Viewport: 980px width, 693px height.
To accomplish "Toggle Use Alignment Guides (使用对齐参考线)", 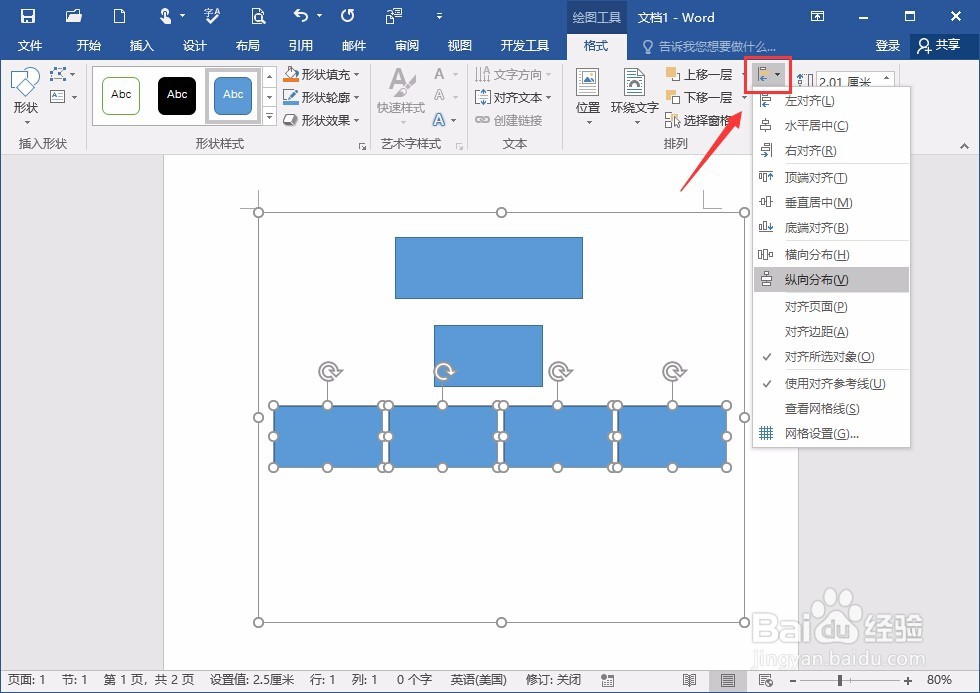I will [831, 383].
